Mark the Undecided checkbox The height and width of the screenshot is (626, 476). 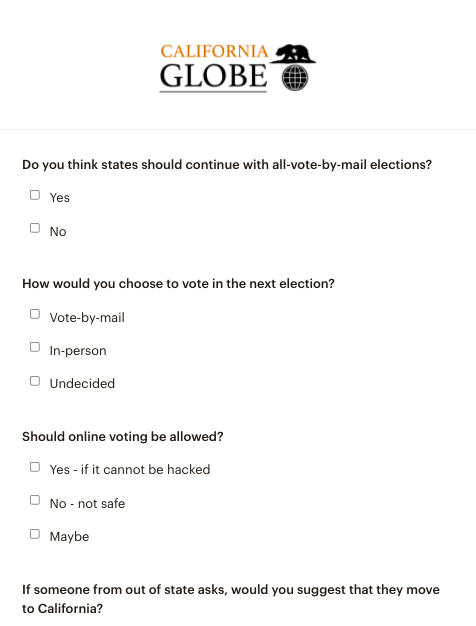35,381
